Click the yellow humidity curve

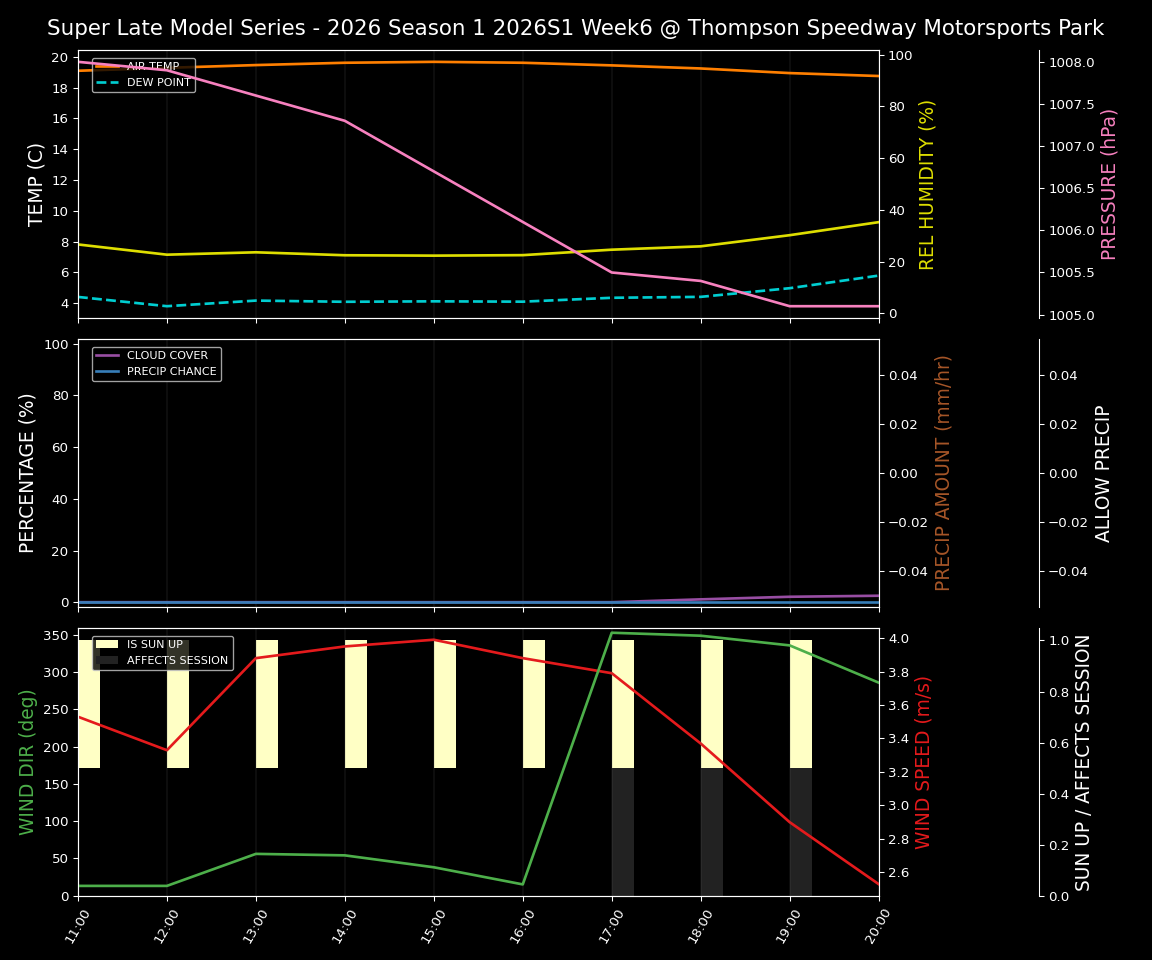pos(400,255)
